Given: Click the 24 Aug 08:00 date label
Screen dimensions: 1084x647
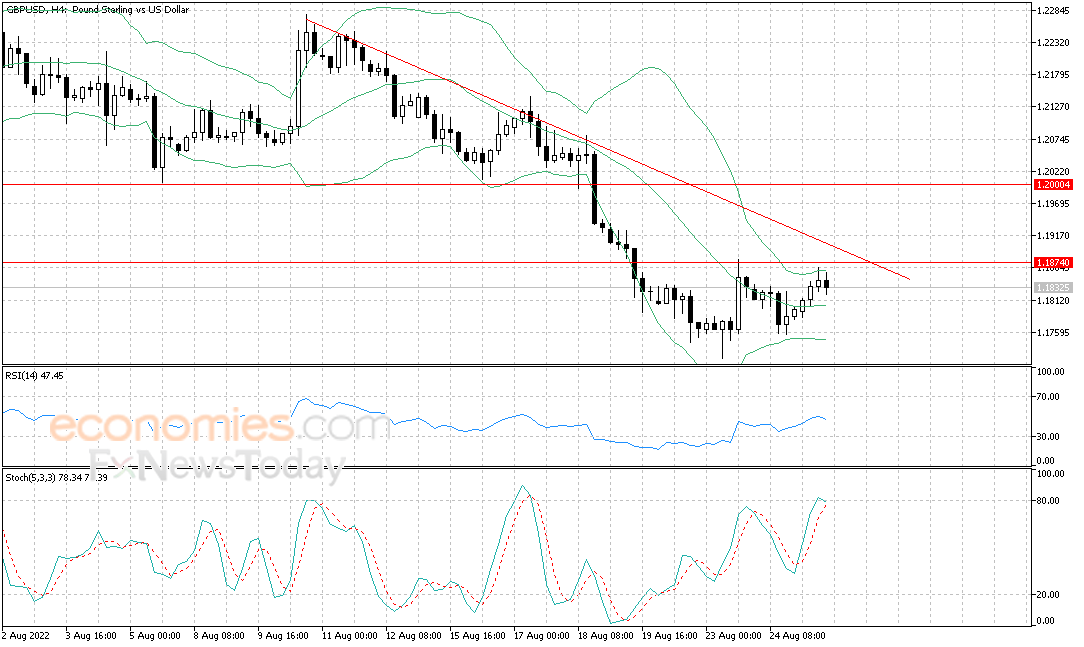Looking at the screenshot, I should tap(798, 635).
